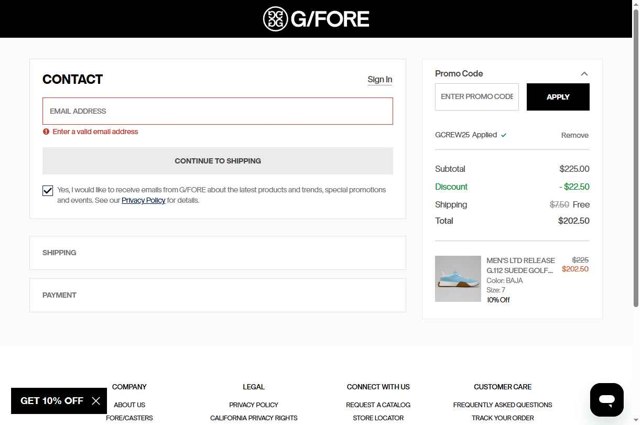The width and height of the screenshot is (640, 425).
Task: Uncheck the receive emails from G/FORE checkbox
Action: point(48,190)
